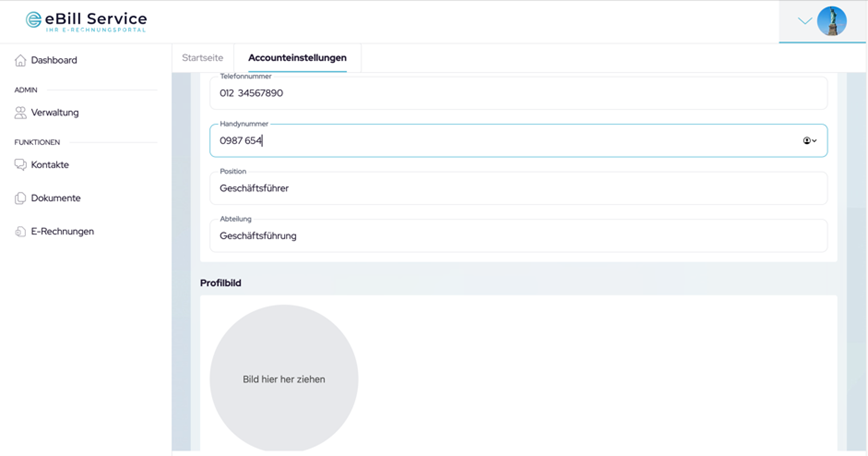Image resolution: width=868 pixels, height=456 pixels.
Task: Open the Dokumente text link
Action: point(56,198)
